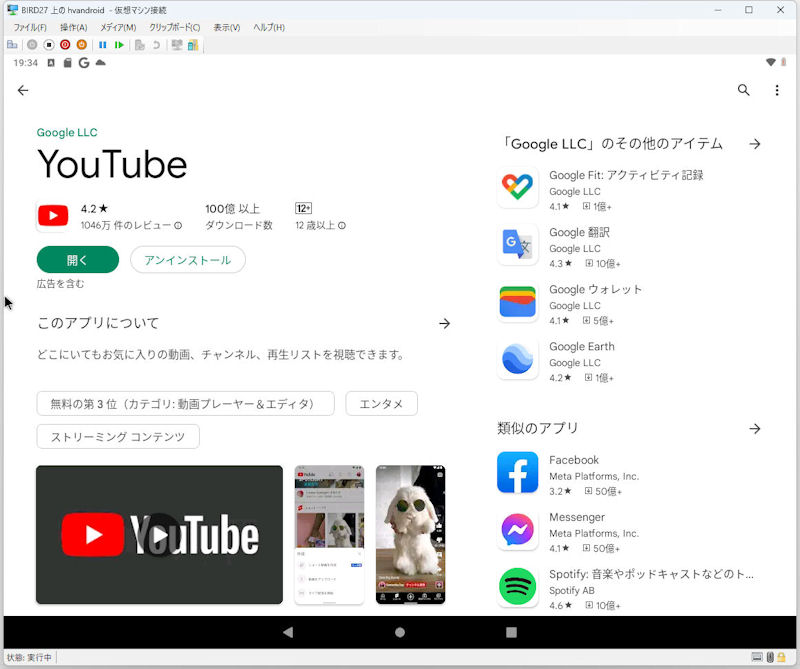Click the Checkpoint toolbar icon
Screen dimensions: 800x669
[x=139, y=45]
